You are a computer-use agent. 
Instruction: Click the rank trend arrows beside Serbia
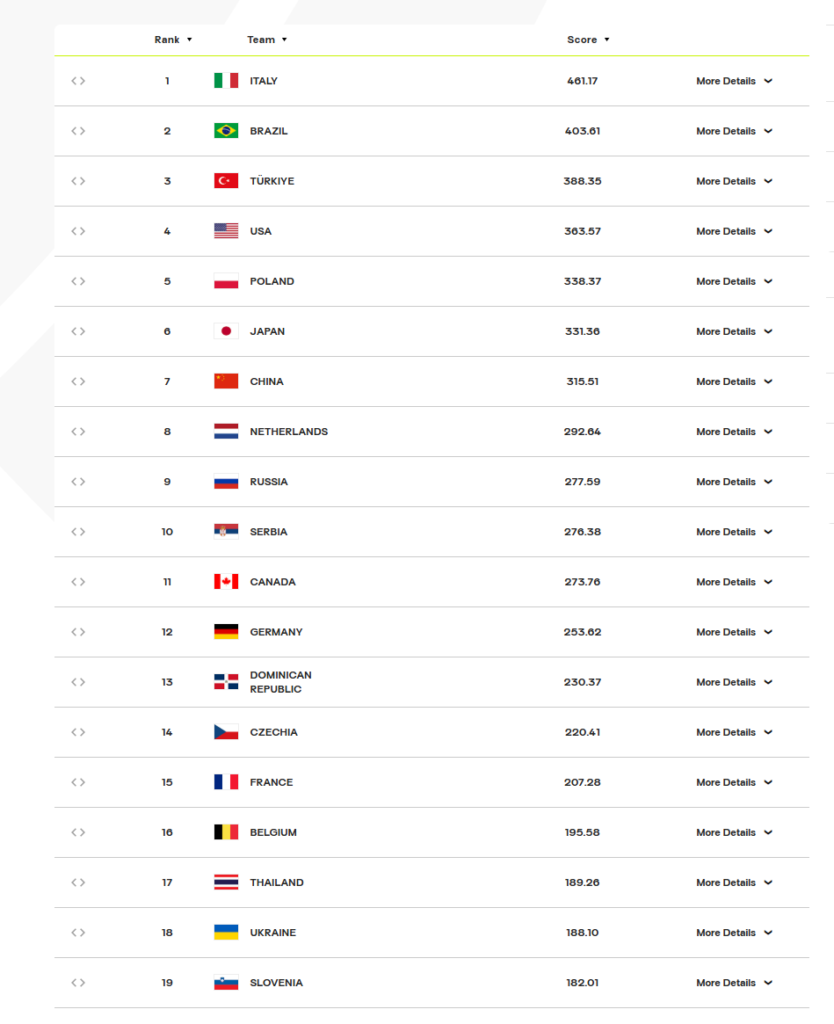click(x=78, y=532)
